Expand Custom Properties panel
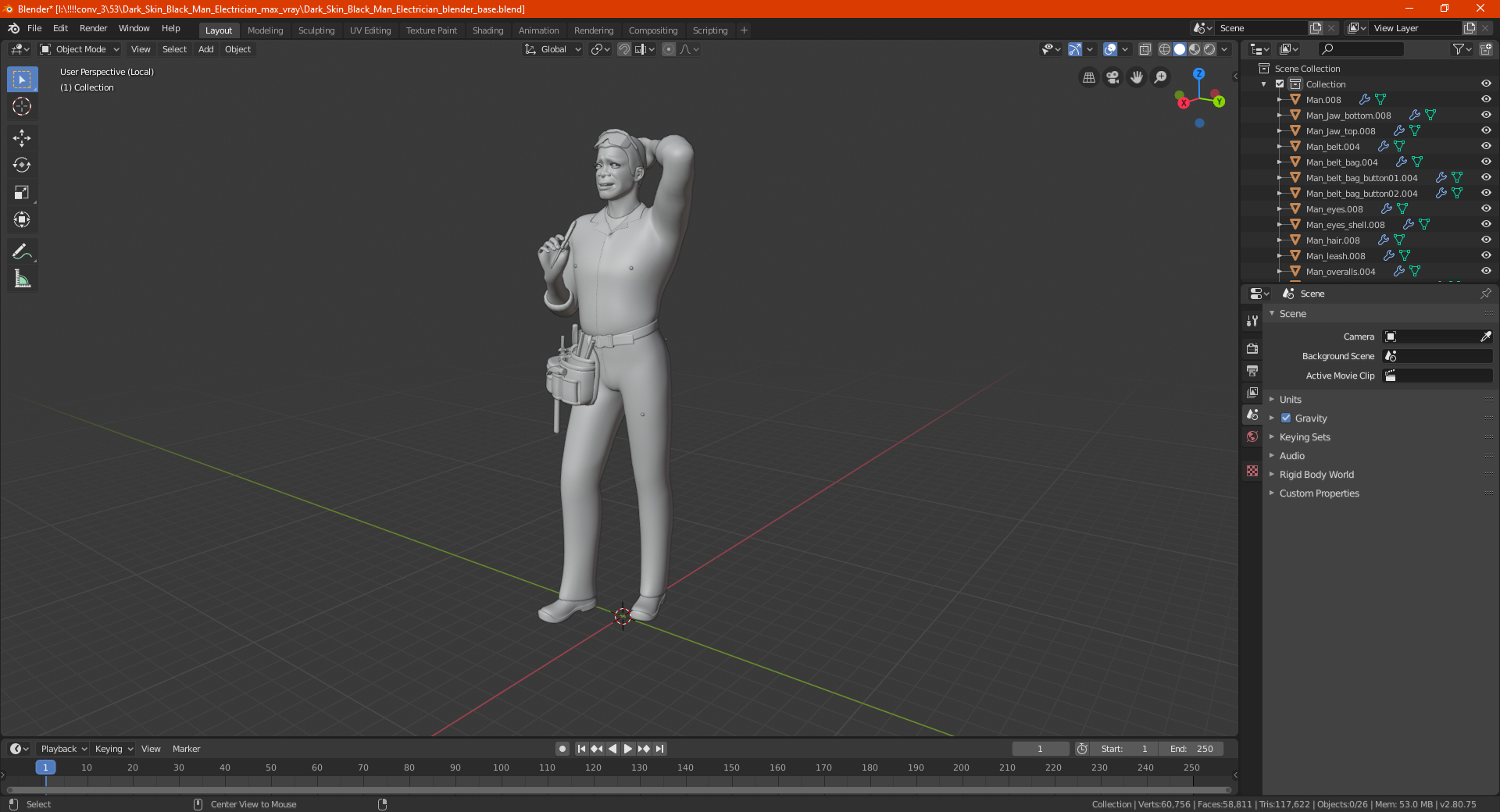This screenshot has height=812, width=1500. click(1319, 493)
